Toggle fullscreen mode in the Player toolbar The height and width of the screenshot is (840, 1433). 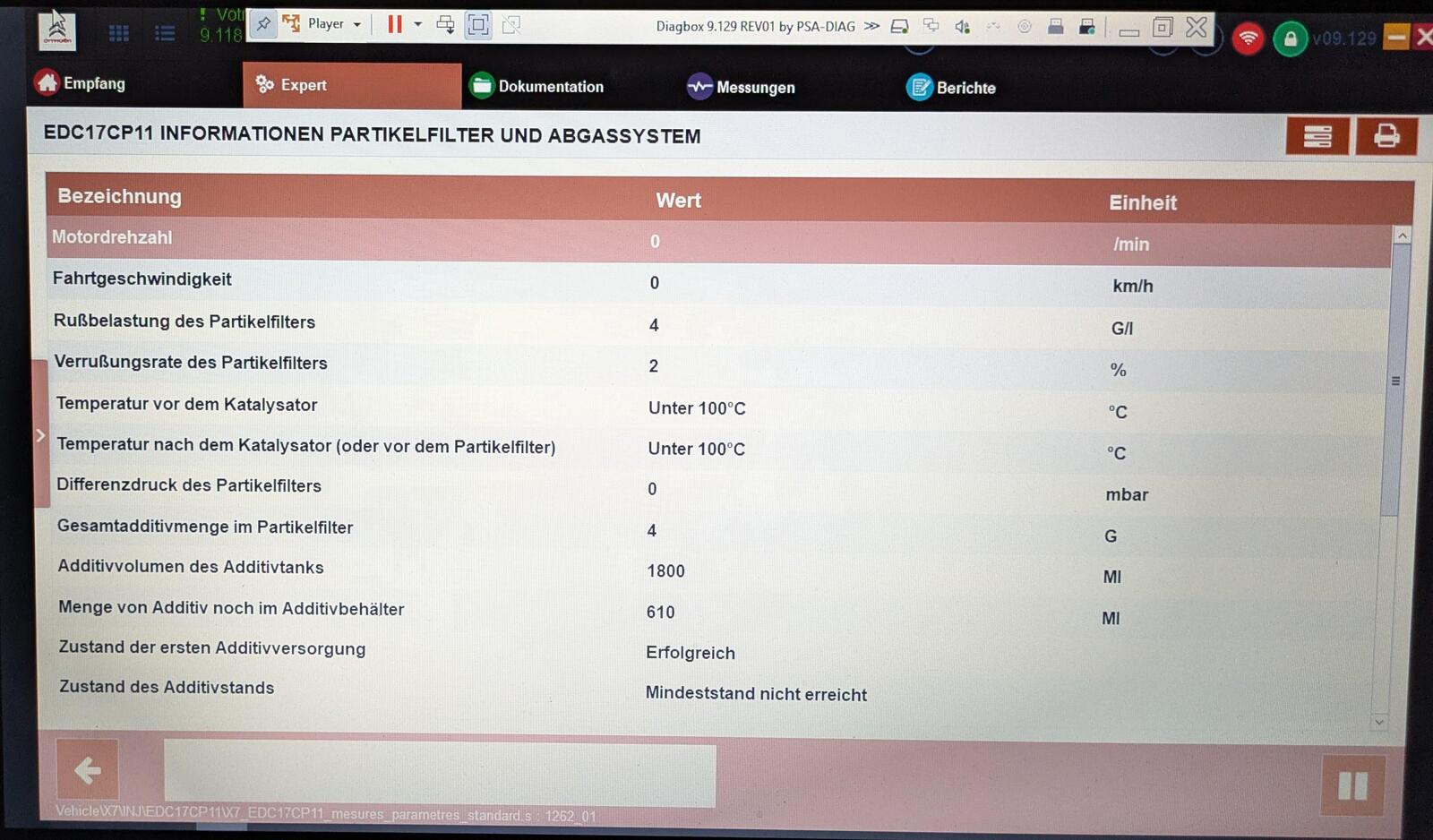[x=478, y=25]
